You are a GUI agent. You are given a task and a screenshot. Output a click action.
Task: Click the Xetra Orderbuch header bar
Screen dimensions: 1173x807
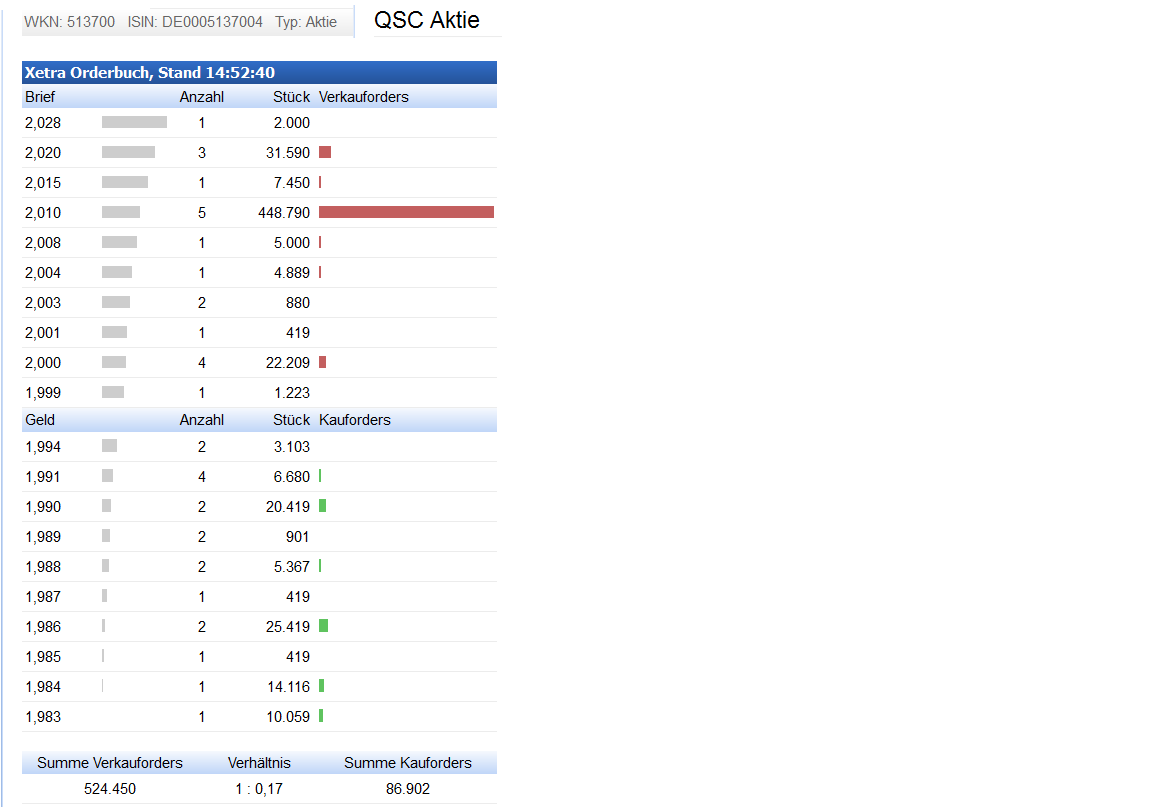pos(259,72)
